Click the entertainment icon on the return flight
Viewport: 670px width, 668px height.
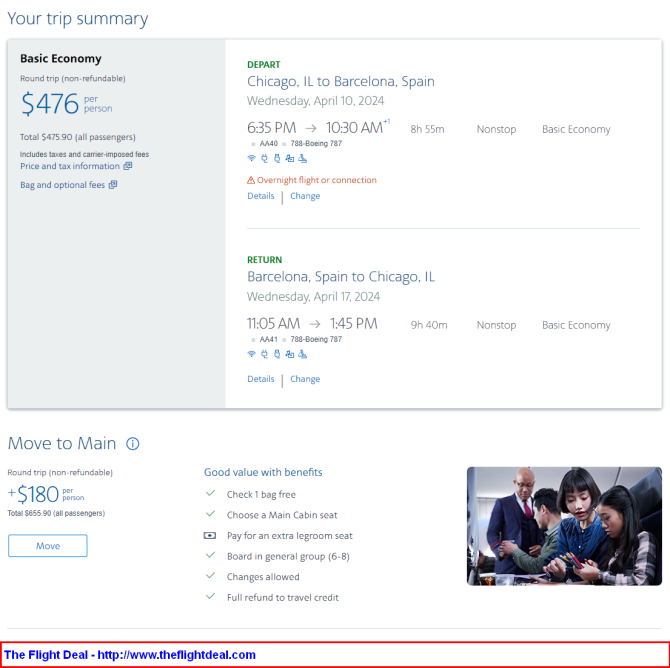click(x=289, y=354)
